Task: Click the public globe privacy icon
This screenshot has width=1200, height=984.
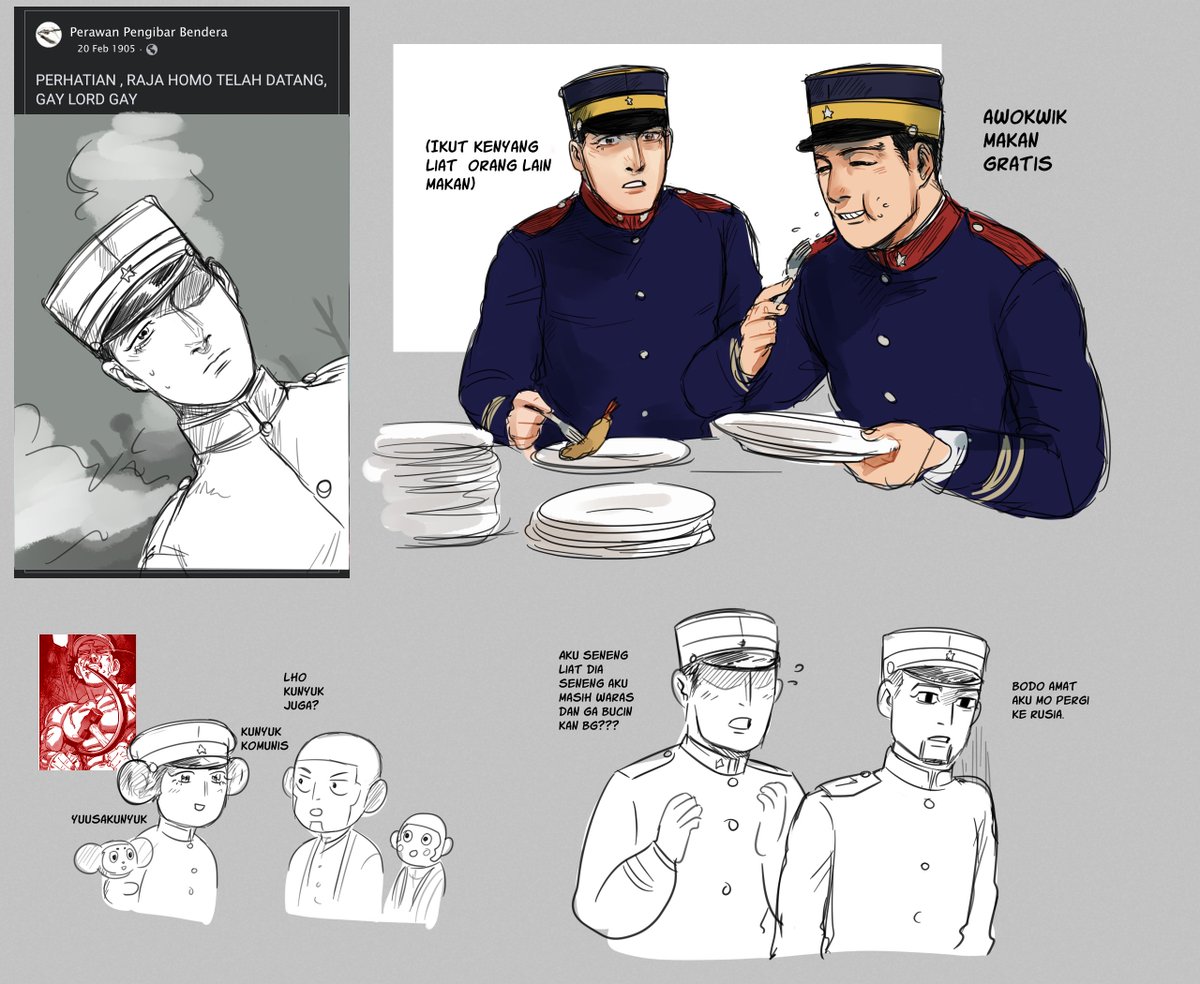Action: click(152, 49)
